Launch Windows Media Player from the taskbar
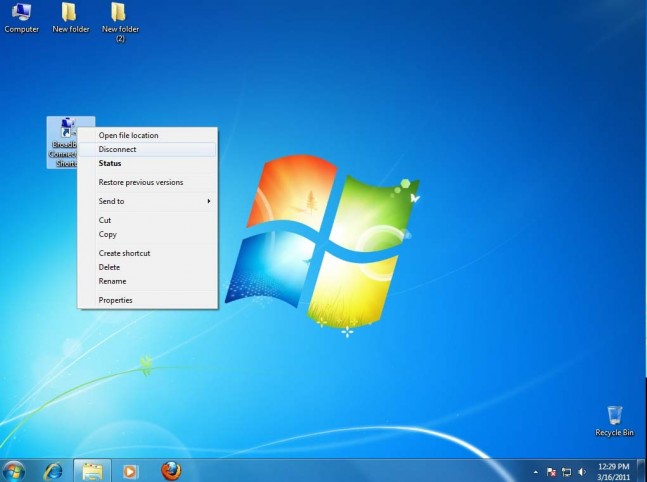The image size is (647, 482). [x=130, y=471]
